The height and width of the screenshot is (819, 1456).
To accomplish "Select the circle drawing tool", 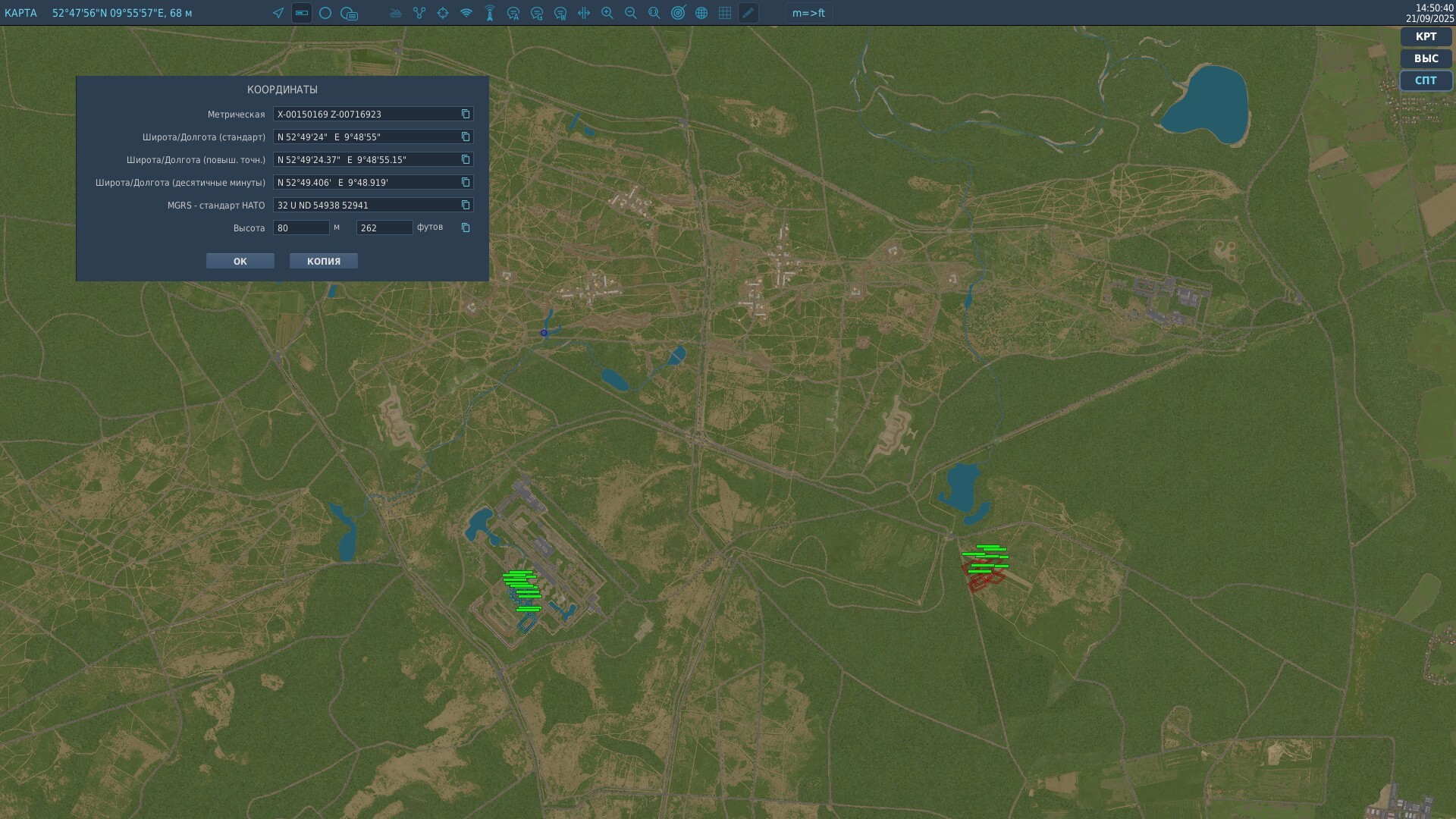I will 325,13.
